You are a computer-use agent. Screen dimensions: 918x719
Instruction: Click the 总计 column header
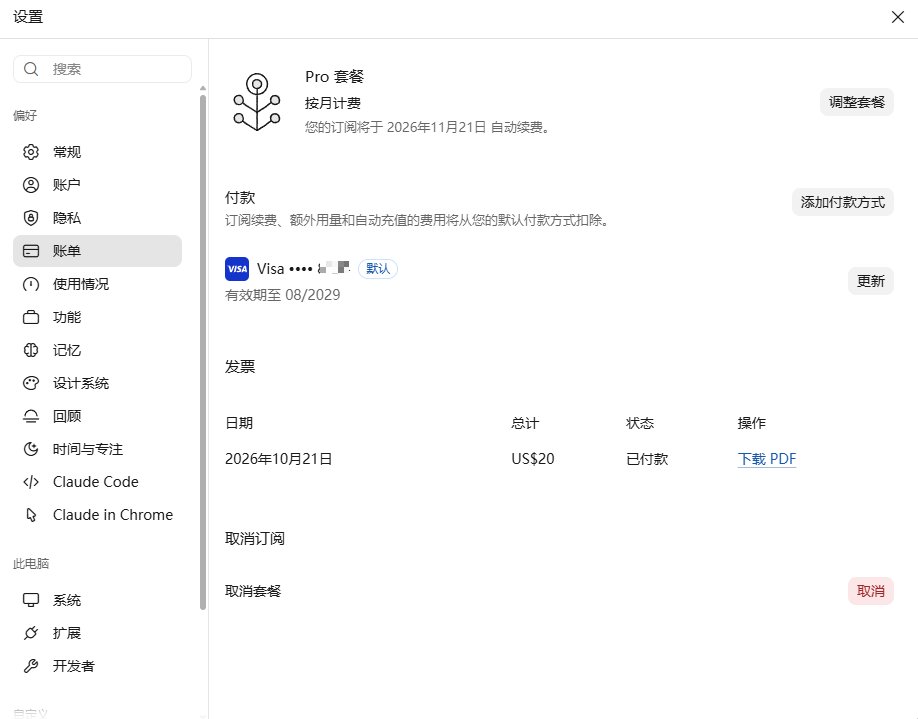point(525,423)
